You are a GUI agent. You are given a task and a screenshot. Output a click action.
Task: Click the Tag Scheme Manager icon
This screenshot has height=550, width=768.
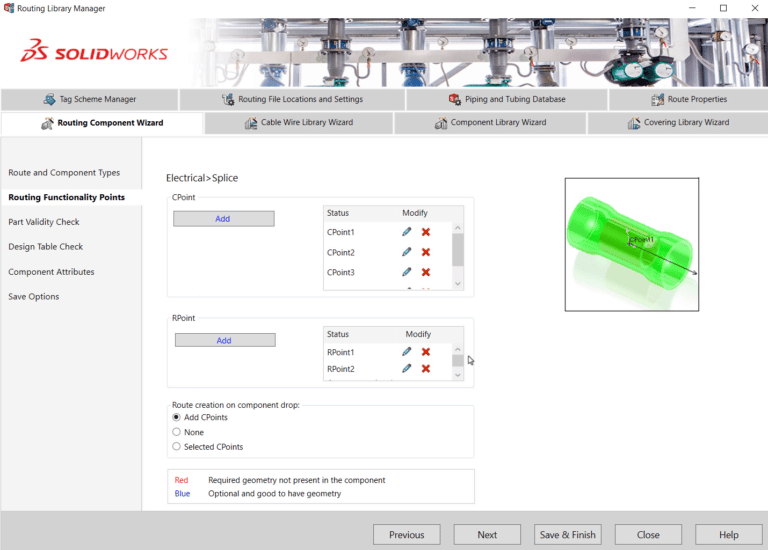pyautogui.click(x=49, y=99)
